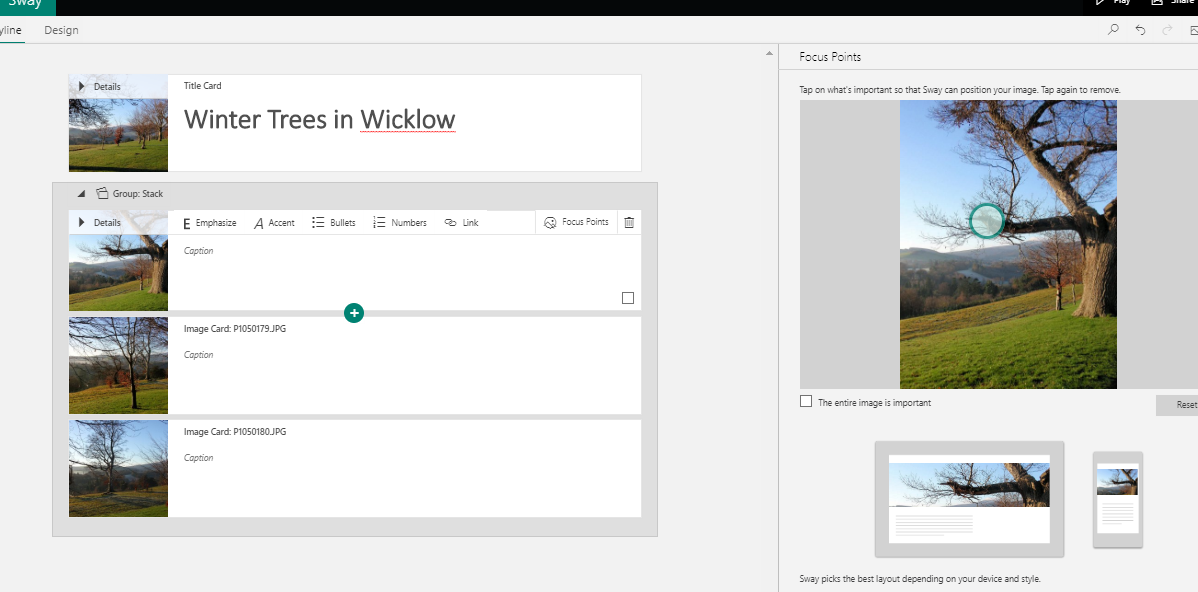Image resolution: width=1198 pixels, height=592 pixels.
Task: Undo the last action
Action: tap(1140, 30)
